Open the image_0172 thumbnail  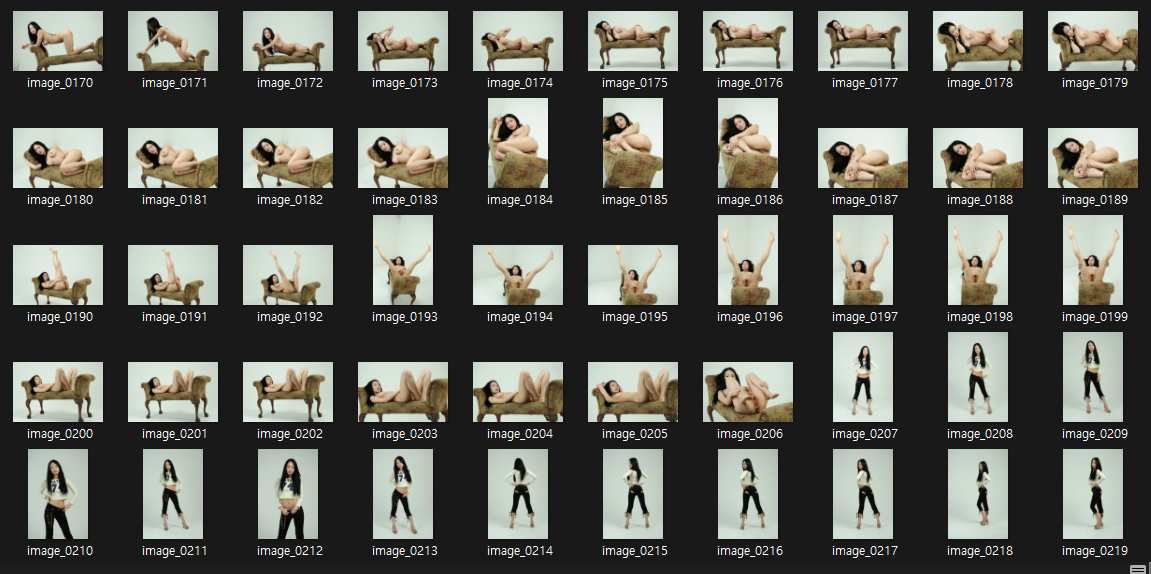tap(288, 41)
